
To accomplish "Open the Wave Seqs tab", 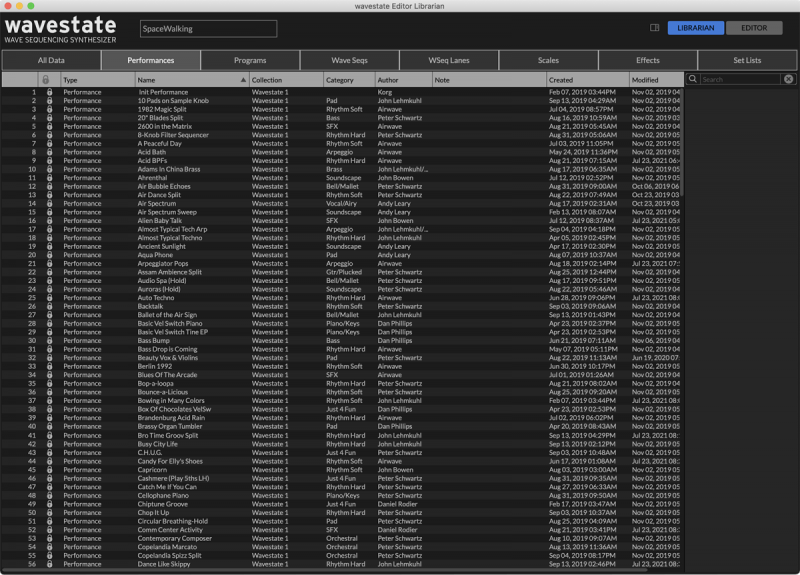I will pyautogui.click(x=349, y=60).
